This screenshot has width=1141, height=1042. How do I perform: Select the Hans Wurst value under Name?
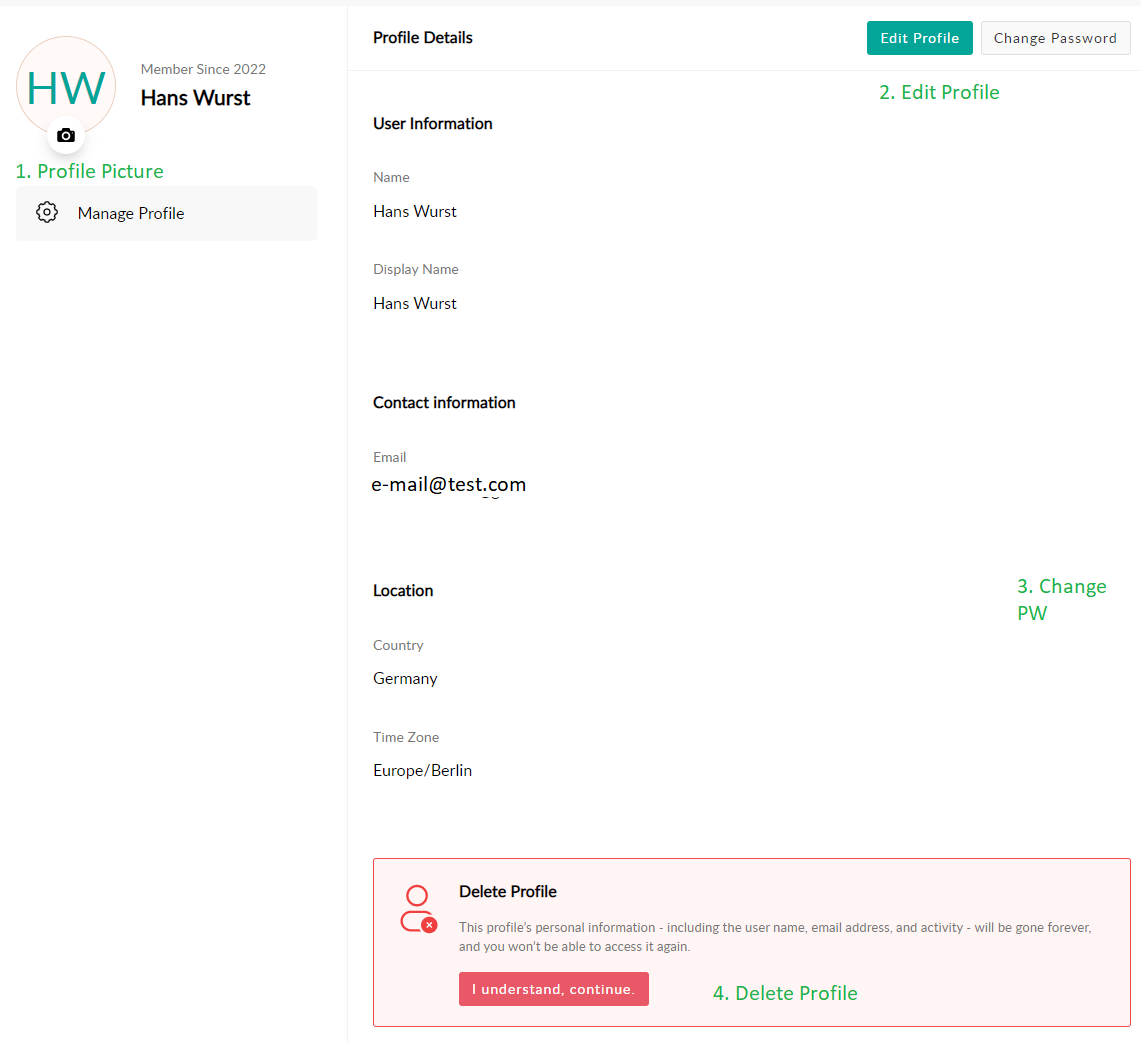pos(415,211)
